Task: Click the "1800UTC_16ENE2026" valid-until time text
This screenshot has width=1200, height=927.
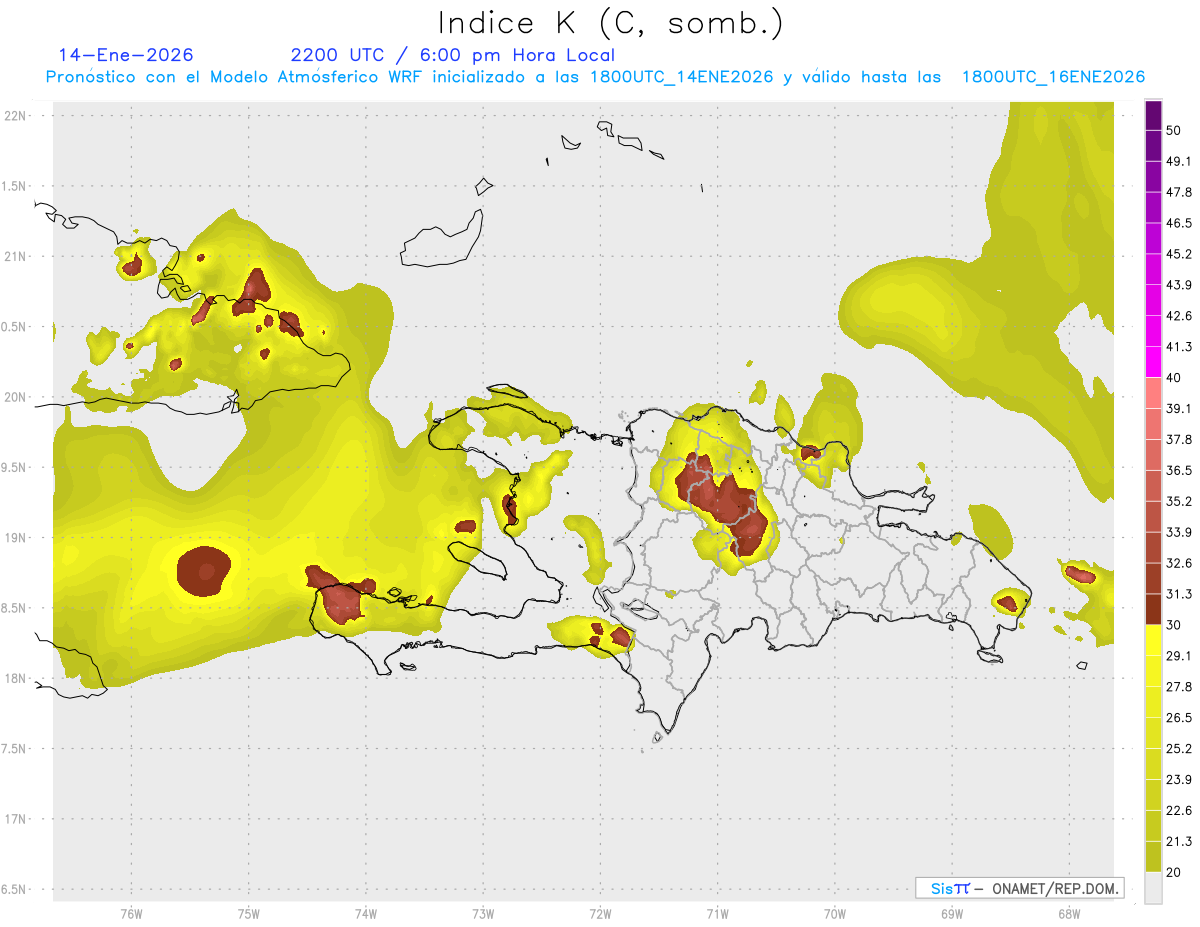Action: pyautogui.click(x=1053, y=77)
